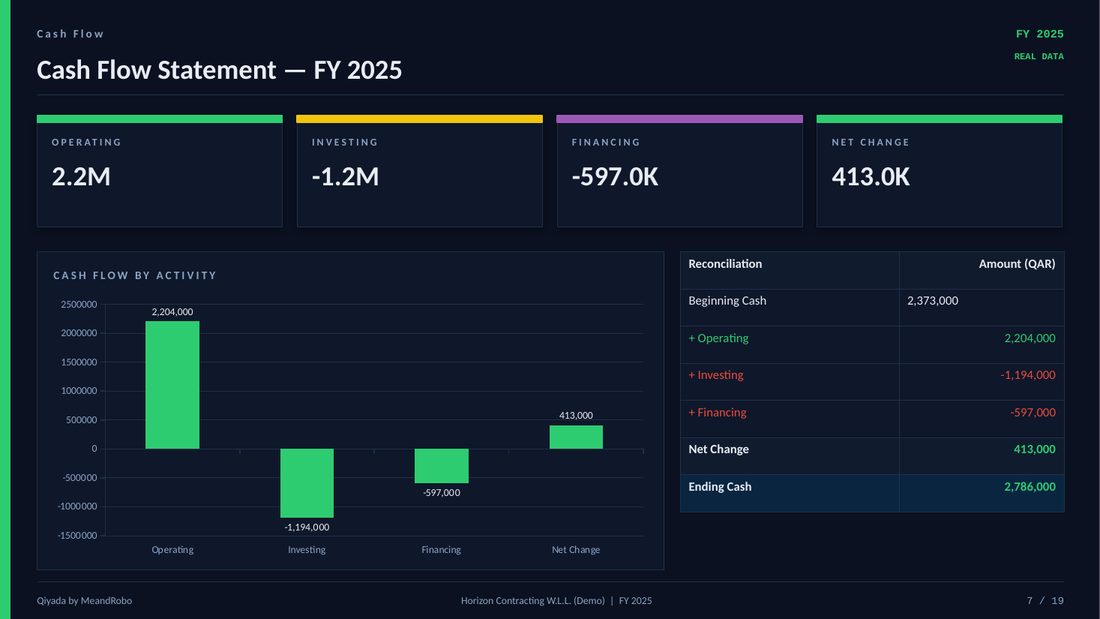1100x619 pixels.
Task: Select the "Net Change" label in the reconciliation table
Action: (718, 449)
